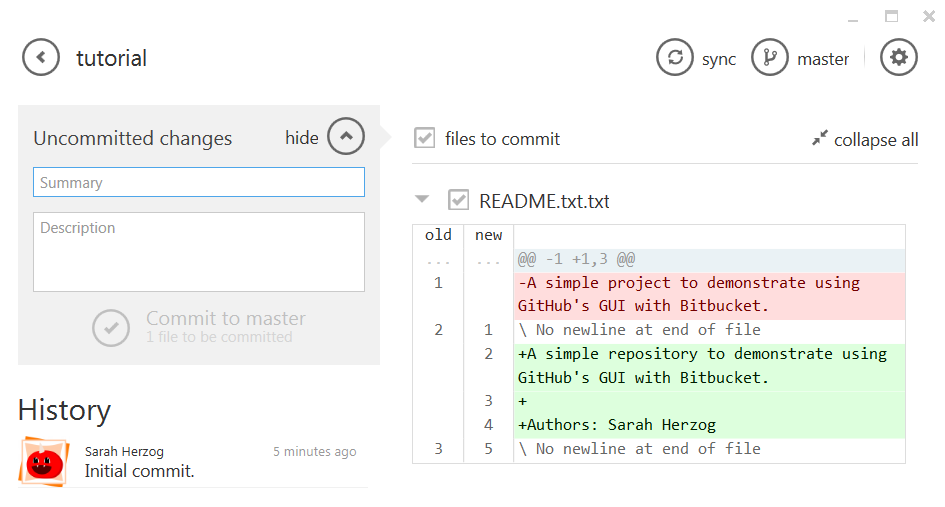Click the hide link for uncommitted changes

click(x=301, y=137)
